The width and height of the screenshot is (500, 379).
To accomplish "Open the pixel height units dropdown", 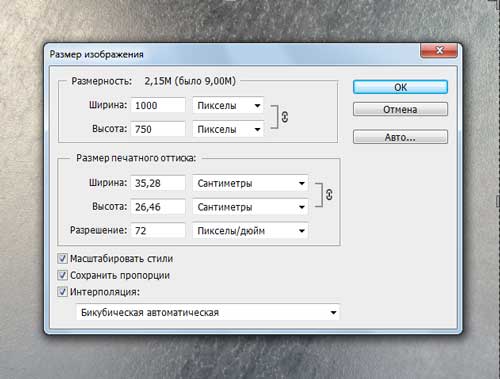I will click(x=228, y=129).
